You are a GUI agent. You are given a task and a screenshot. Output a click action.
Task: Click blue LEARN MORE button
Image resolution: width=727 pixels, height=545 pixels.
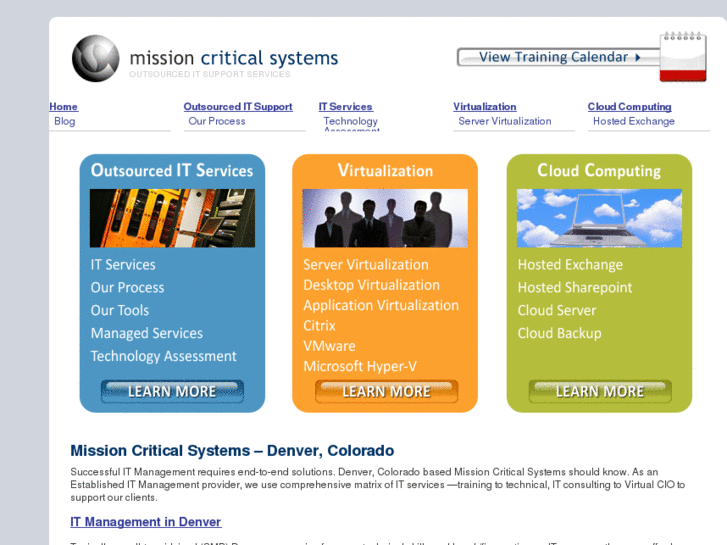(172, 391)
